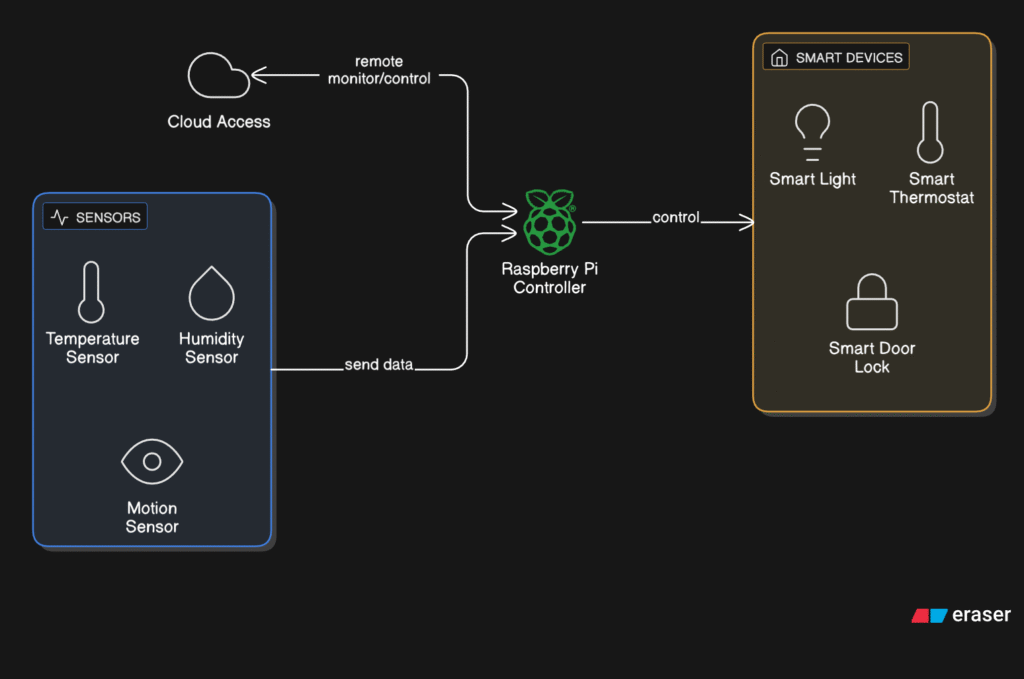Click the "Smart Light" label
This screenshot has width=1024, height=679.
pyautogui.click(x=812, y=180)
